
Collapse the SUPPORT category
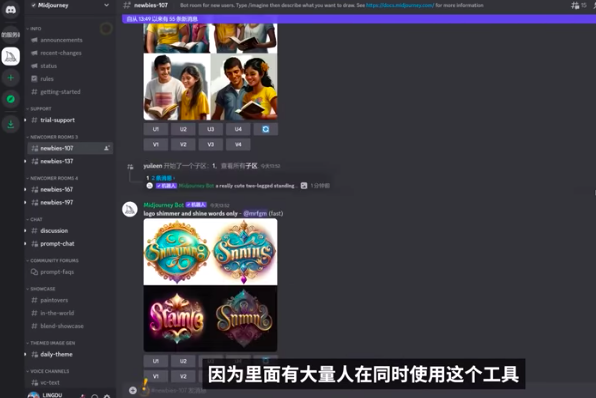[x=39, y=109]
